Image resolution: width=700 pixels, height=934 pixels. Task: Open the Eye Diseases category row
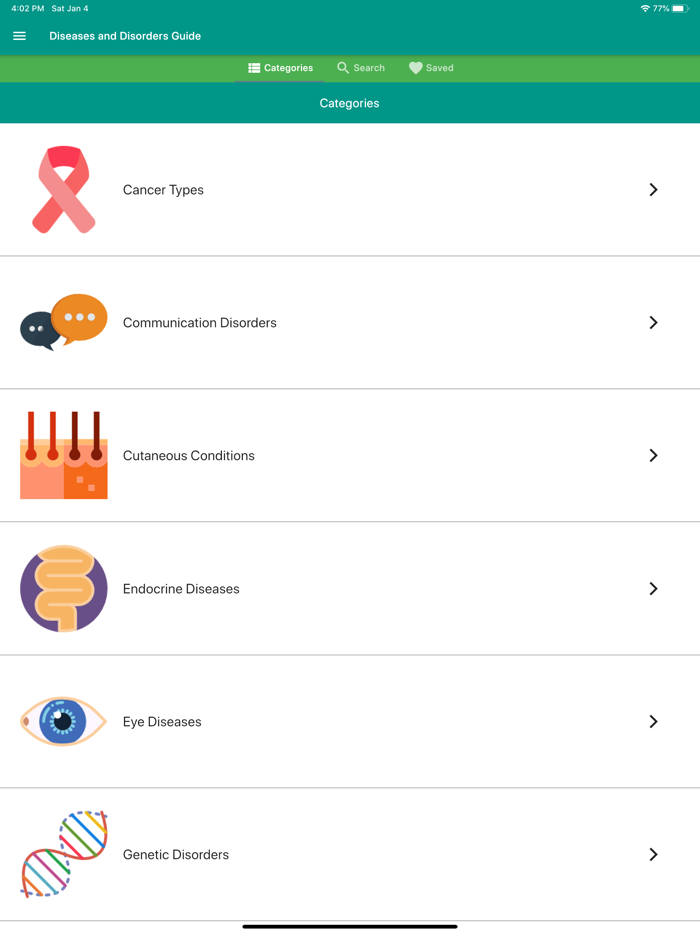coord(350,721)
